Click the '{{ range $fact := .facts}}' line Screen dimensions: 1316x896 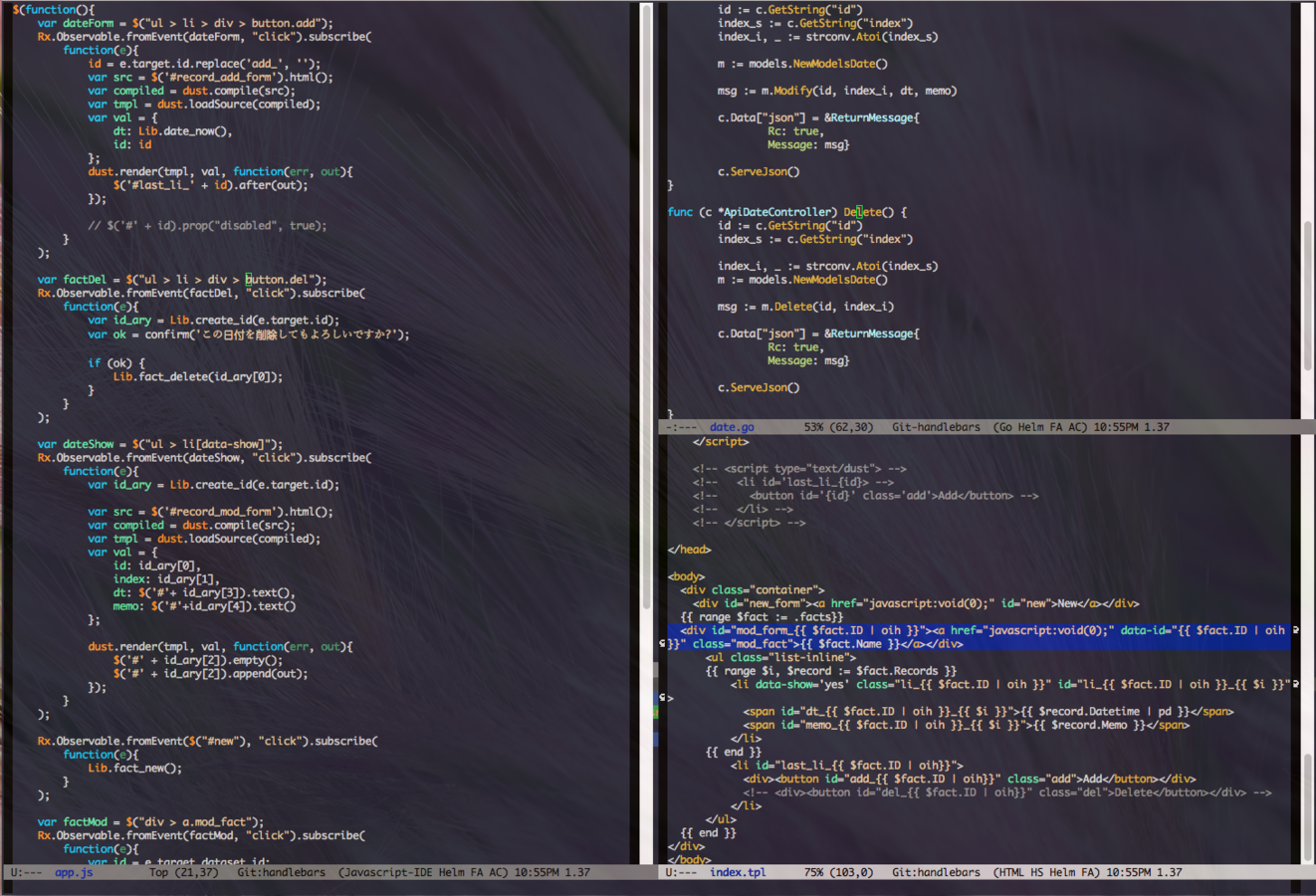[x=762, y=617]
